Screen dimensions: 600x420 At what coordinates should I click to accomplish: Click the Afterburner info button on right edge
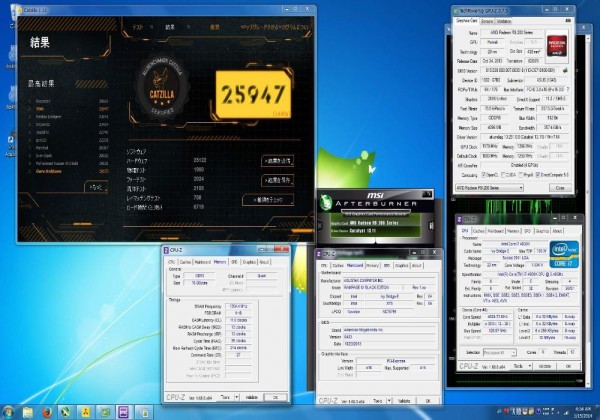coord(431,226)
